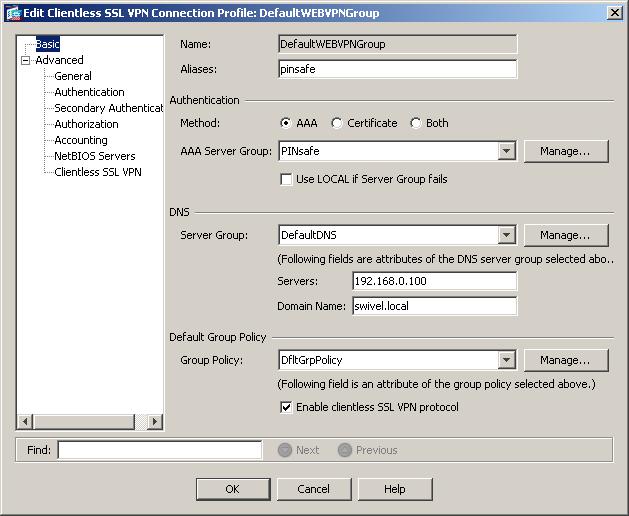Click Manage for AAA Server Group
The height and width of the screenshot is (516, 629).
point(566,151)
